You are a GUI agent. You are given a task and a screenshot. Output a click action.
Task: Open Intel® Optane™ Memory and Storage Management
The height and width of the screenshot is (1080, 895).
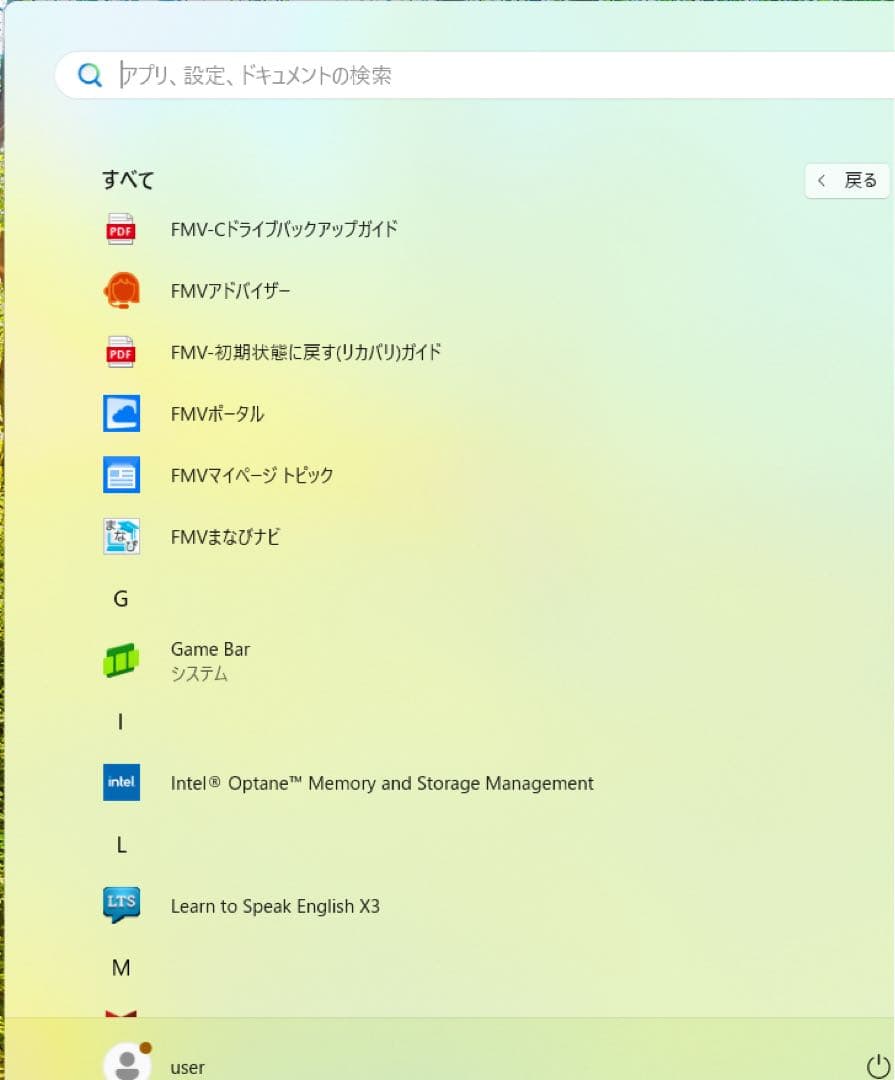(121, 782)
